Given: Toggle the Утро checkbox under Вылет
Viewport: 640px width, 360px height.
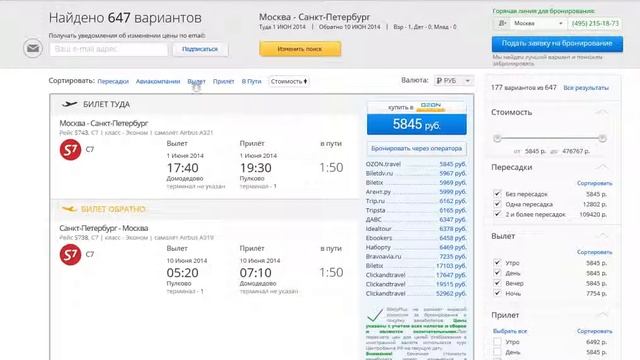Looking at the screenshot, I should (497, 262).
